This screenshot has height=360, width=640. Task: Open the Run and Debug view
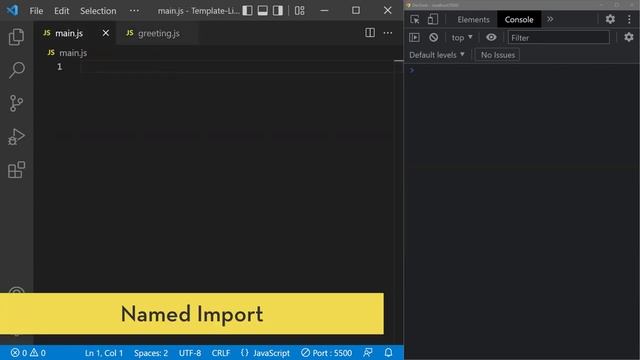(x=16, y=137)
